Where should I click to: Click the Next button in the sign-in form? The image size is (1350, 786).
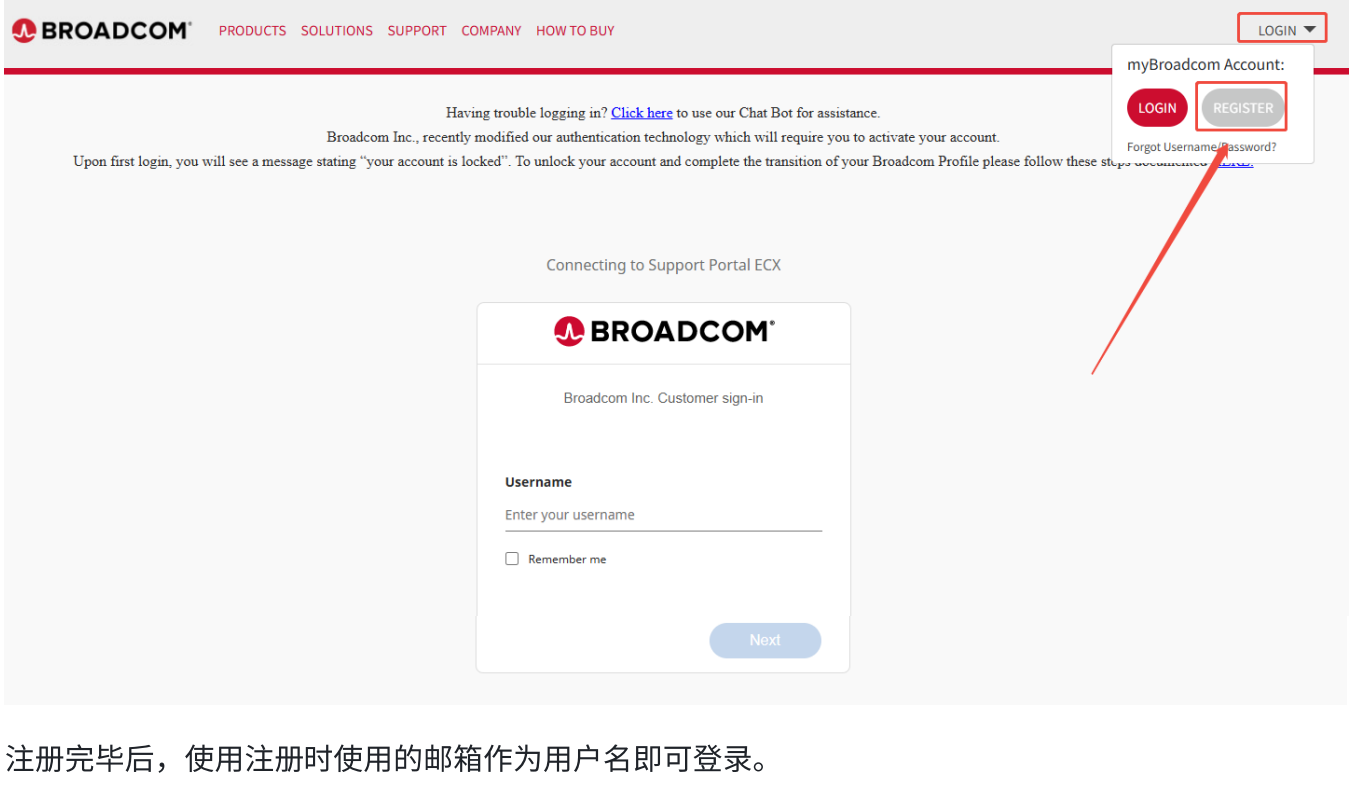tap(765, 640)
